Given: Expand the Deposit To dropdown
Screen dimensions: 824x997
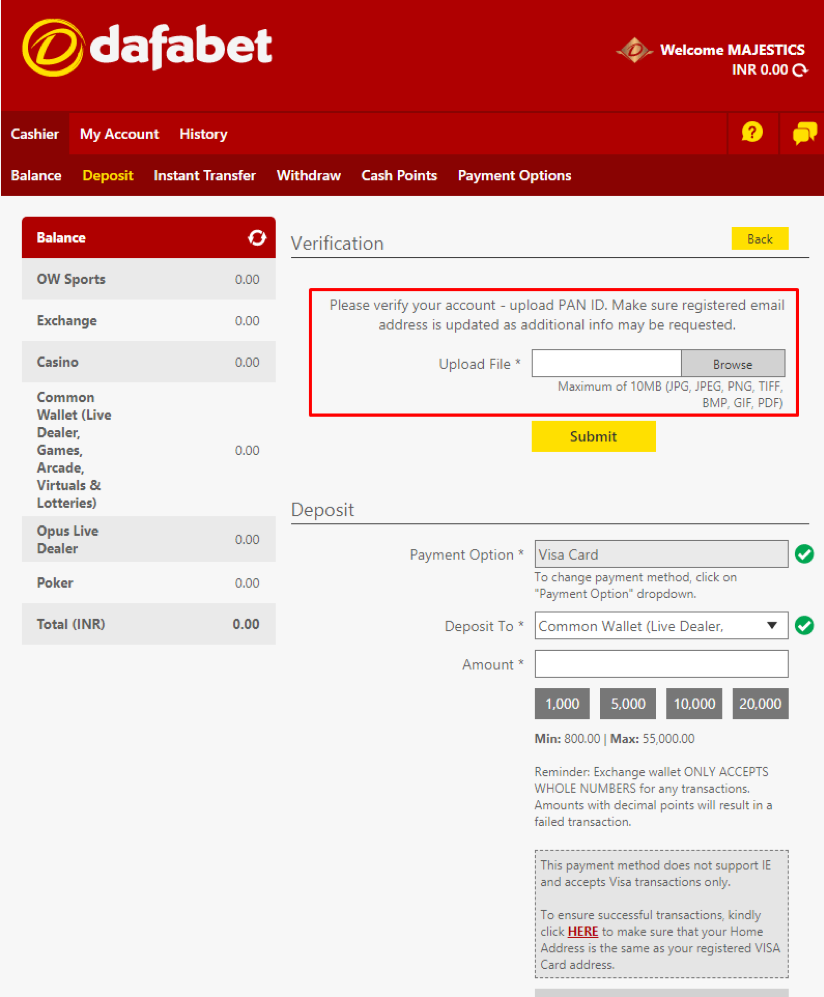Looking at the screenshot, I should (661, 626).
